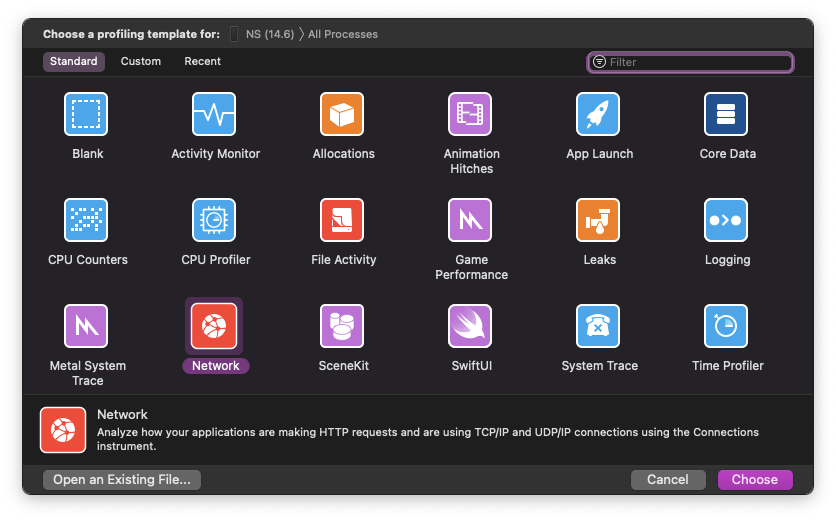
Task: Click the App Launch label text
Action: (599, 154)
